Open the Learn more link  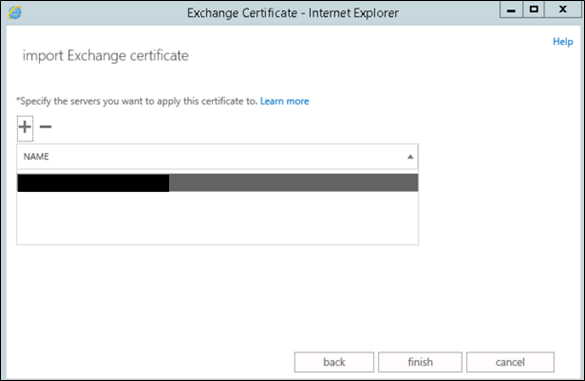pyautogui.click(x=284, y=101)
